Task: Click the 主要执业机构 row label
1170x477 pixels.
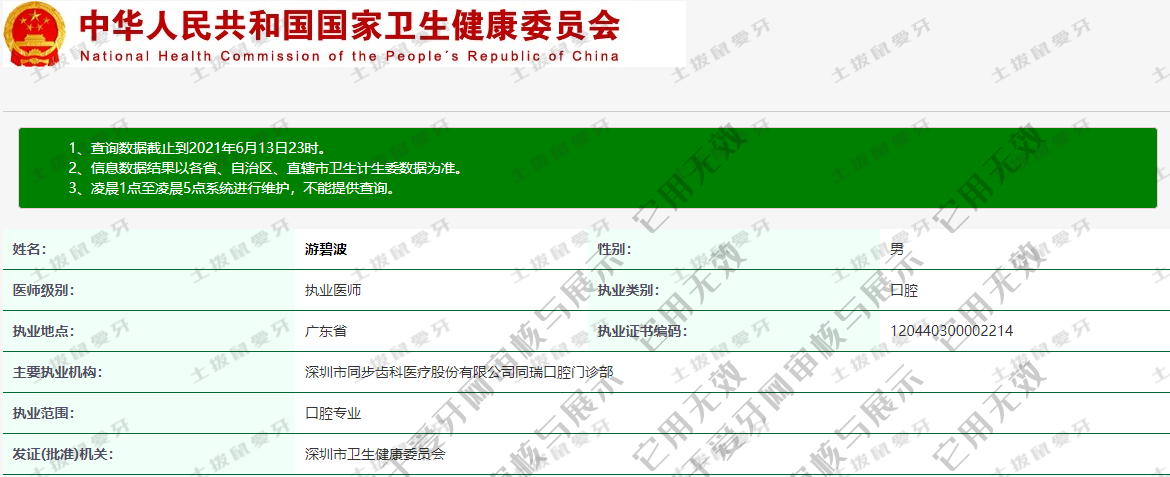Action: coord(57,372)
